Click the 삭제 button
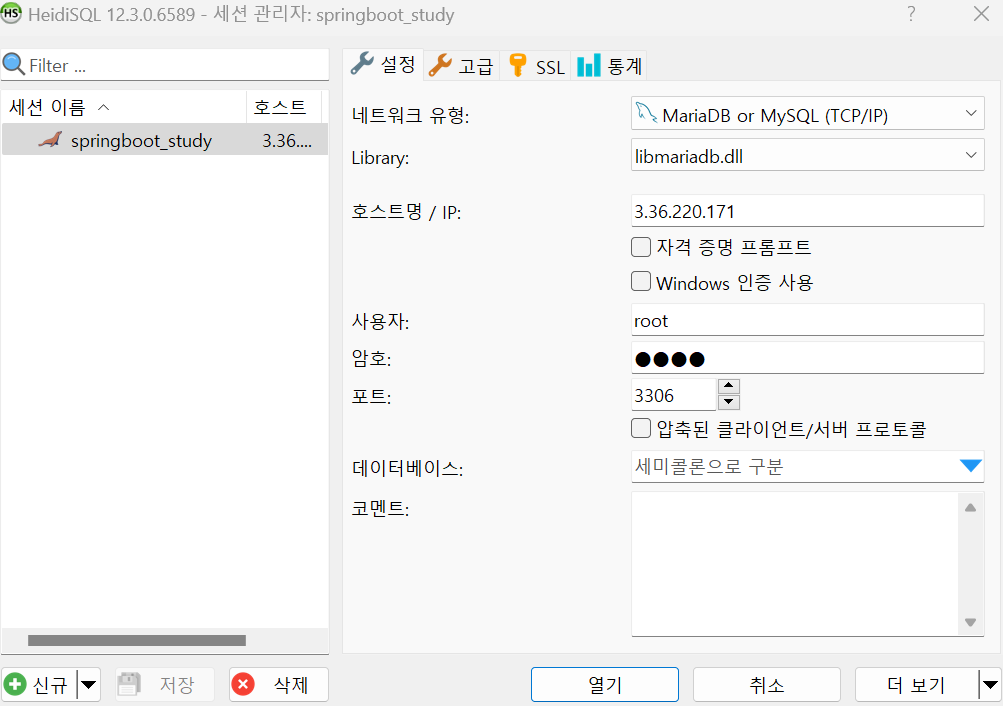 (279, 685)
